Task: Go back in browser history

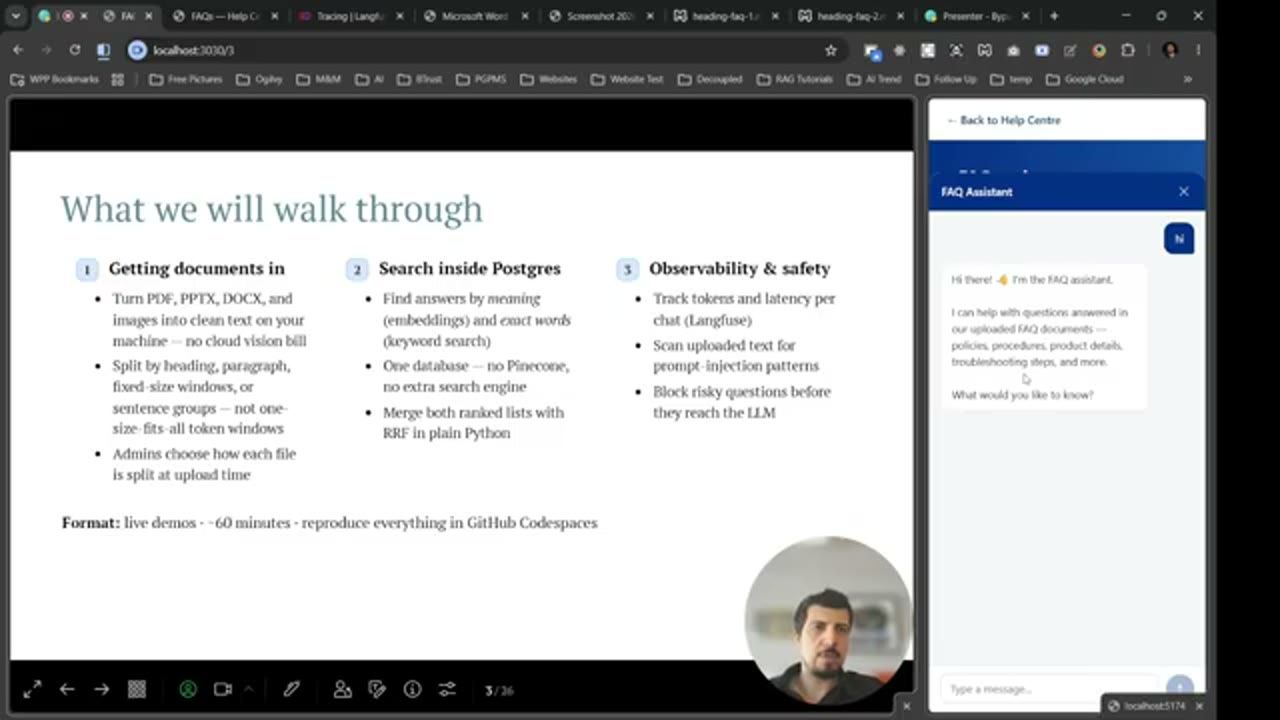Action: [18, 50]
